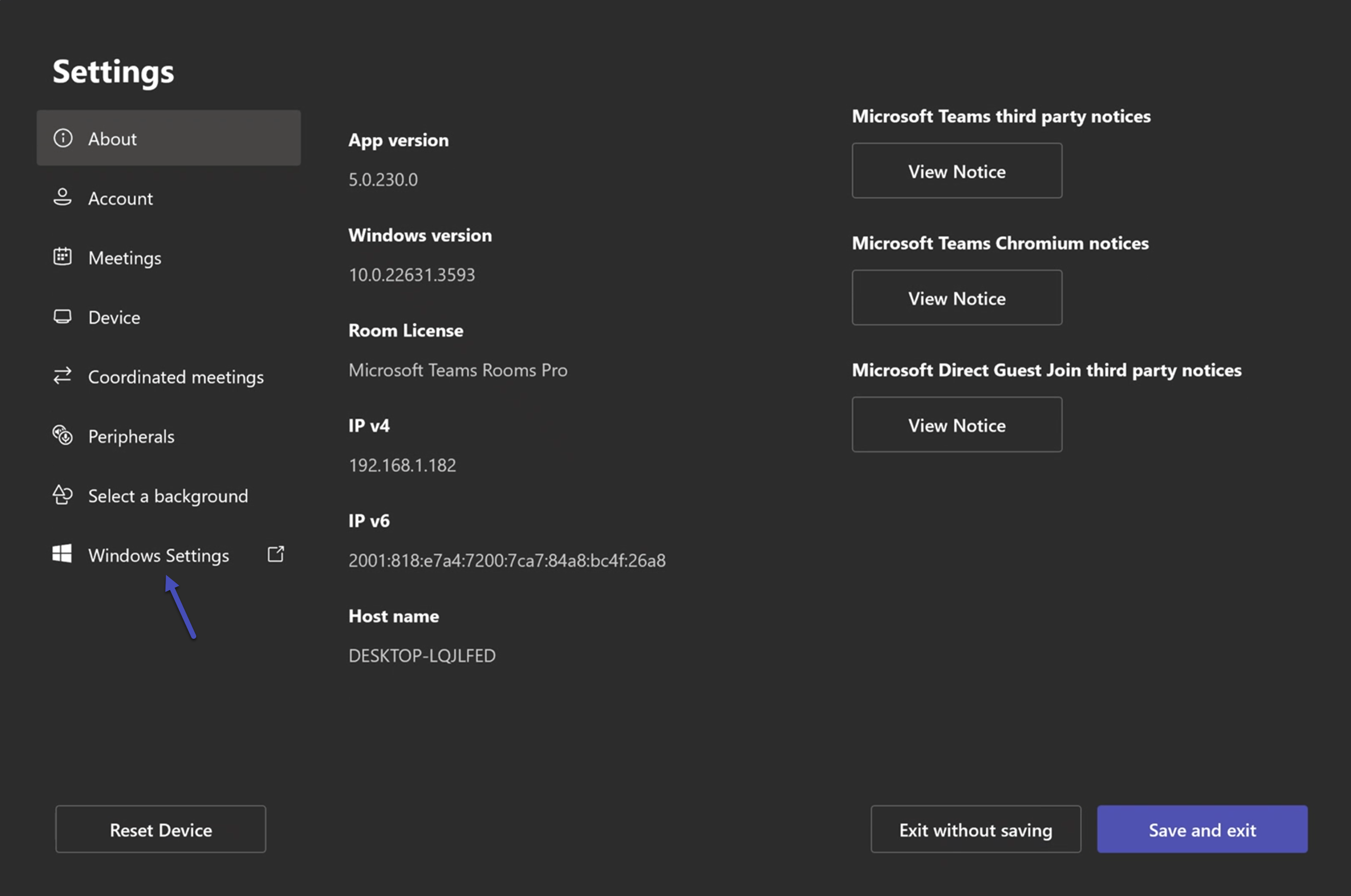Click the external link icon next to Windows Settings

[x=276, y=553]
